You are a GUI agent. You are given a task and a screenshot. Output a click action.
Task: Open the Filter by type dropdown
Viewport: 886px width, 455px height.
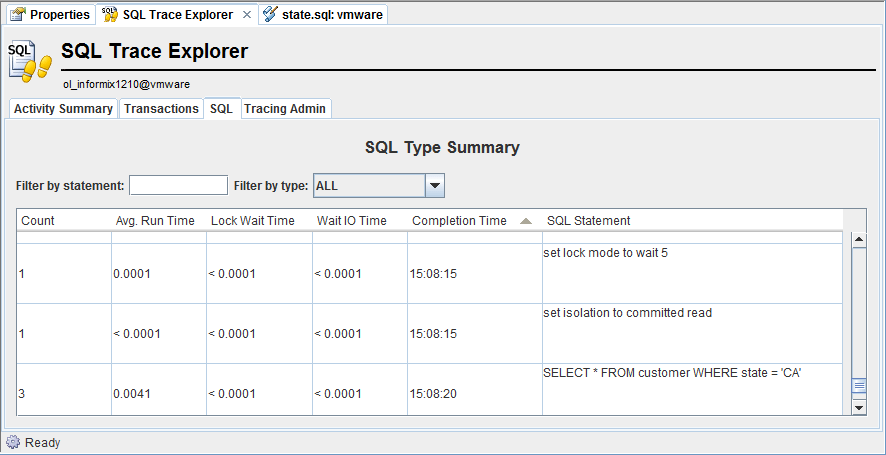coord(434,185)
